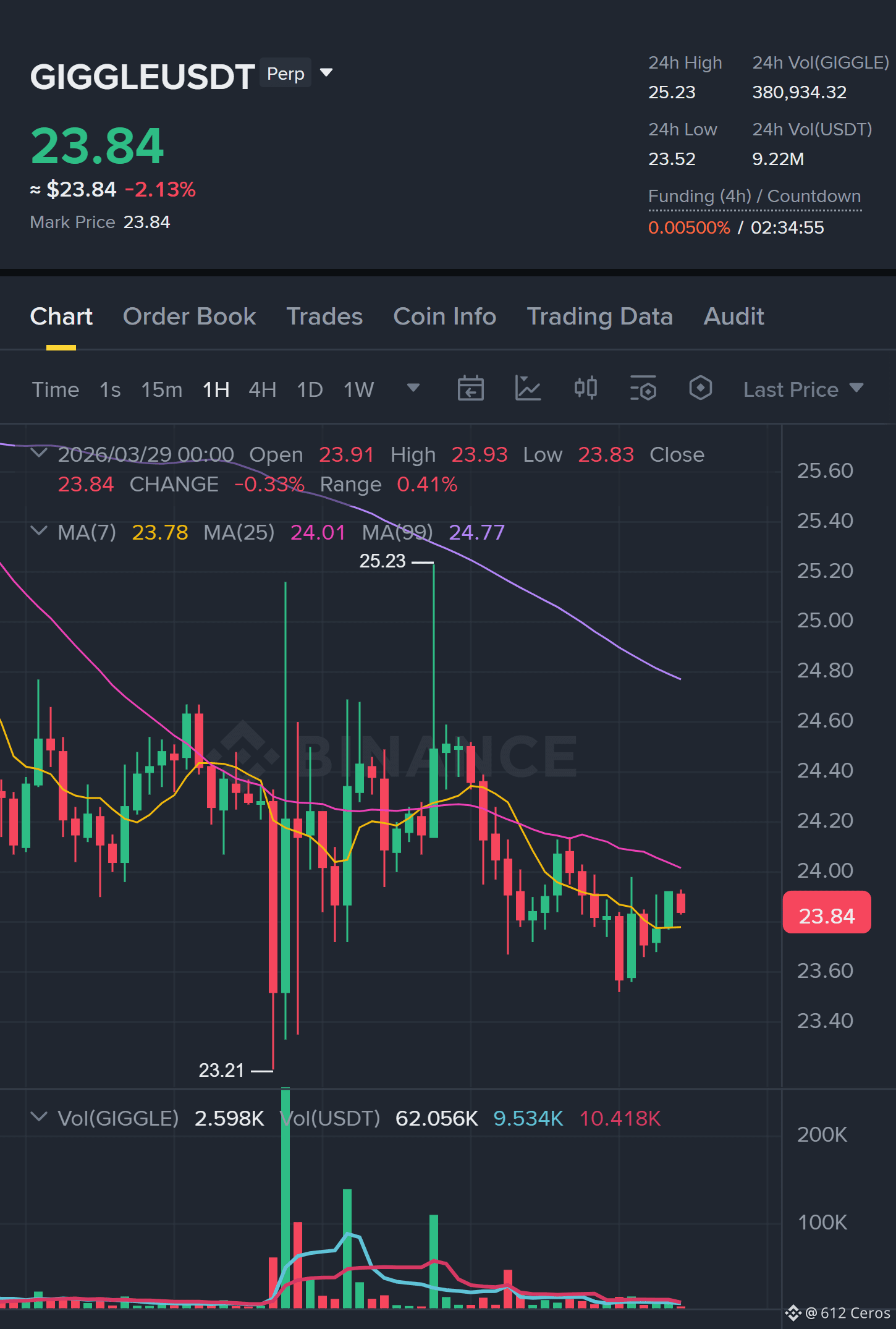Open the Audit tab
Image resolution: width=896 pixels, height=1329 pixels.
coord(733,316)
